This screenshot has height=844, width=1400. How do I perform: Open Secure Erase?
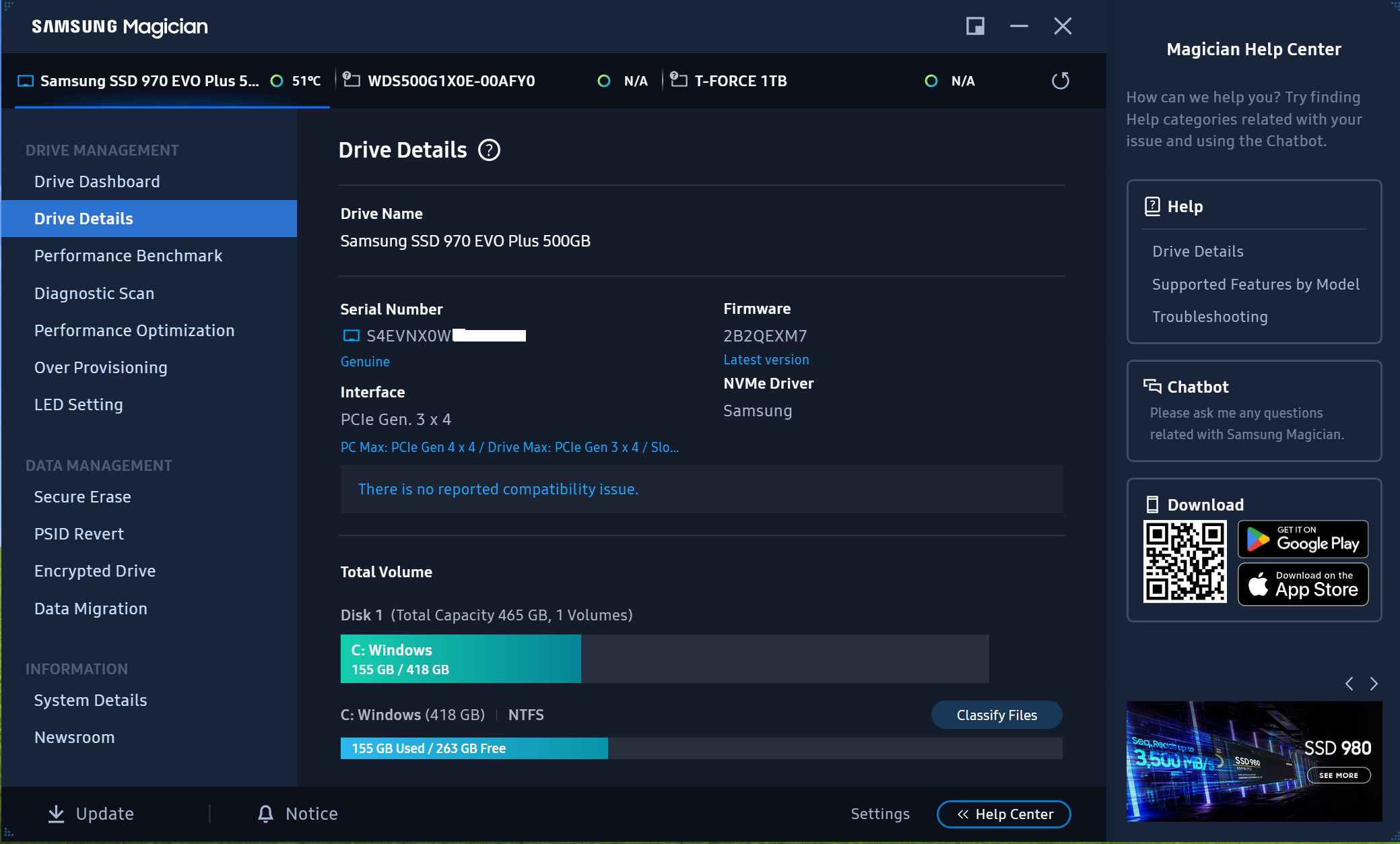point(149,497)
